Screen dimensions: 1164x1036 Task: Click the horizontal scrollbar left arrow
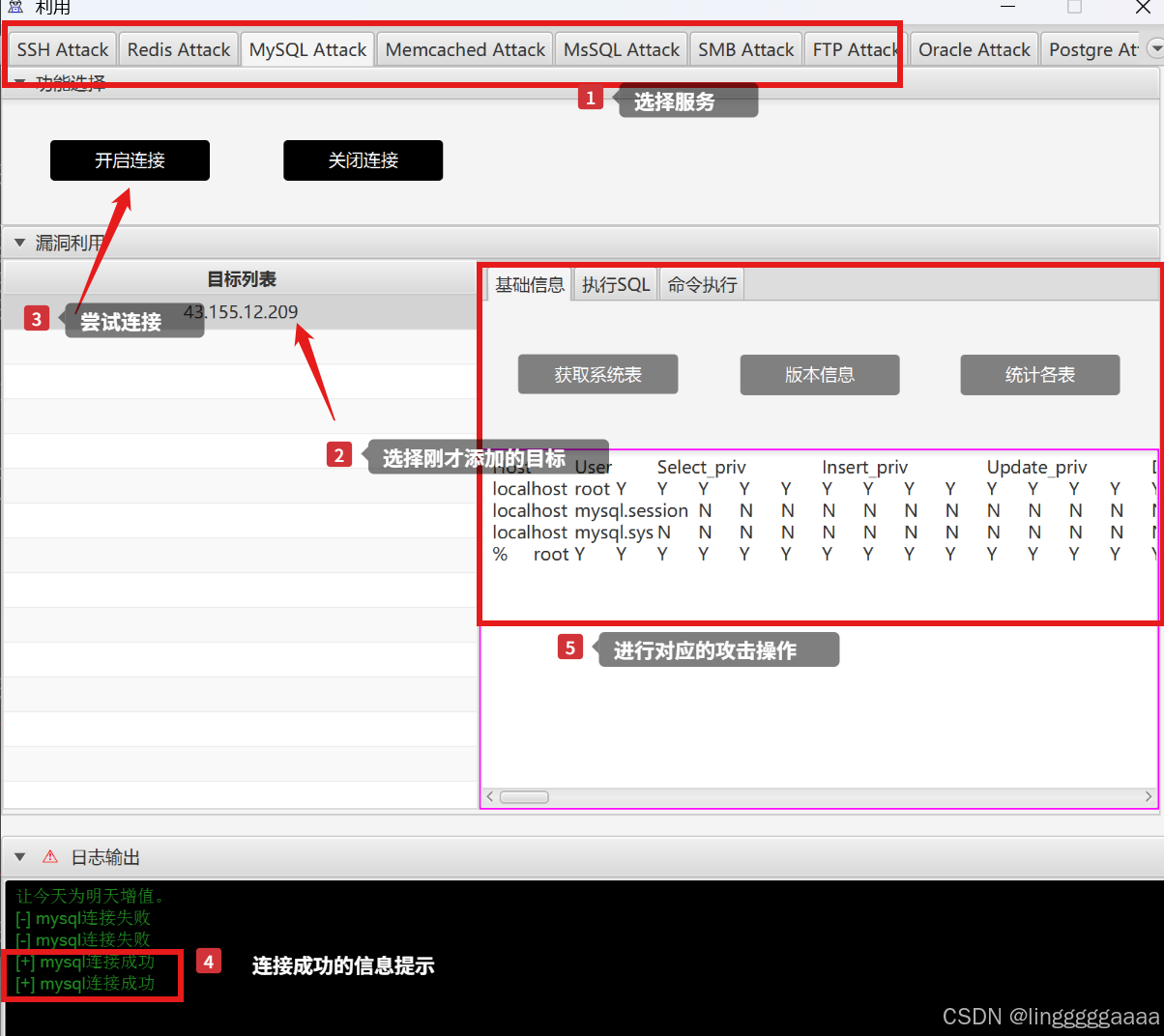tap(490, 797)
